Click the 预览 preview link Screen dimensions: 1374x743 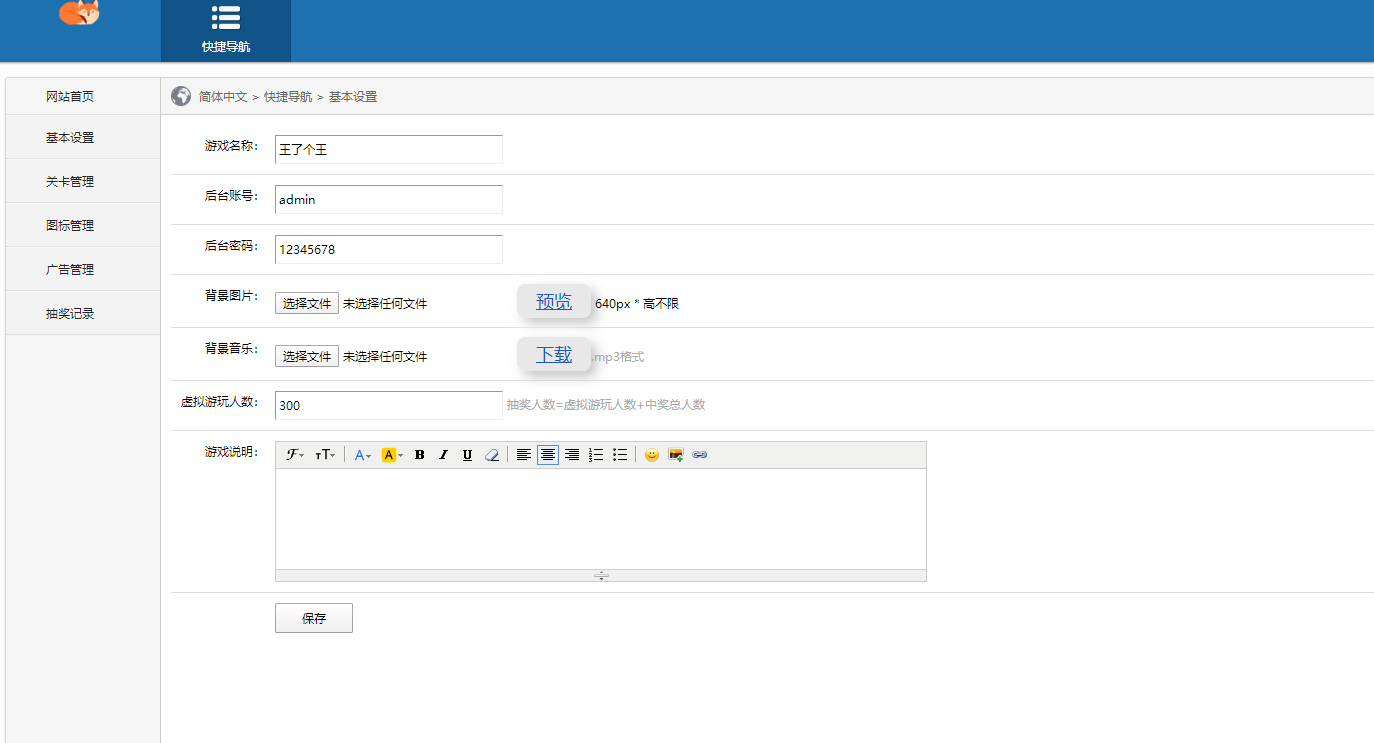[x=554, y=302]
